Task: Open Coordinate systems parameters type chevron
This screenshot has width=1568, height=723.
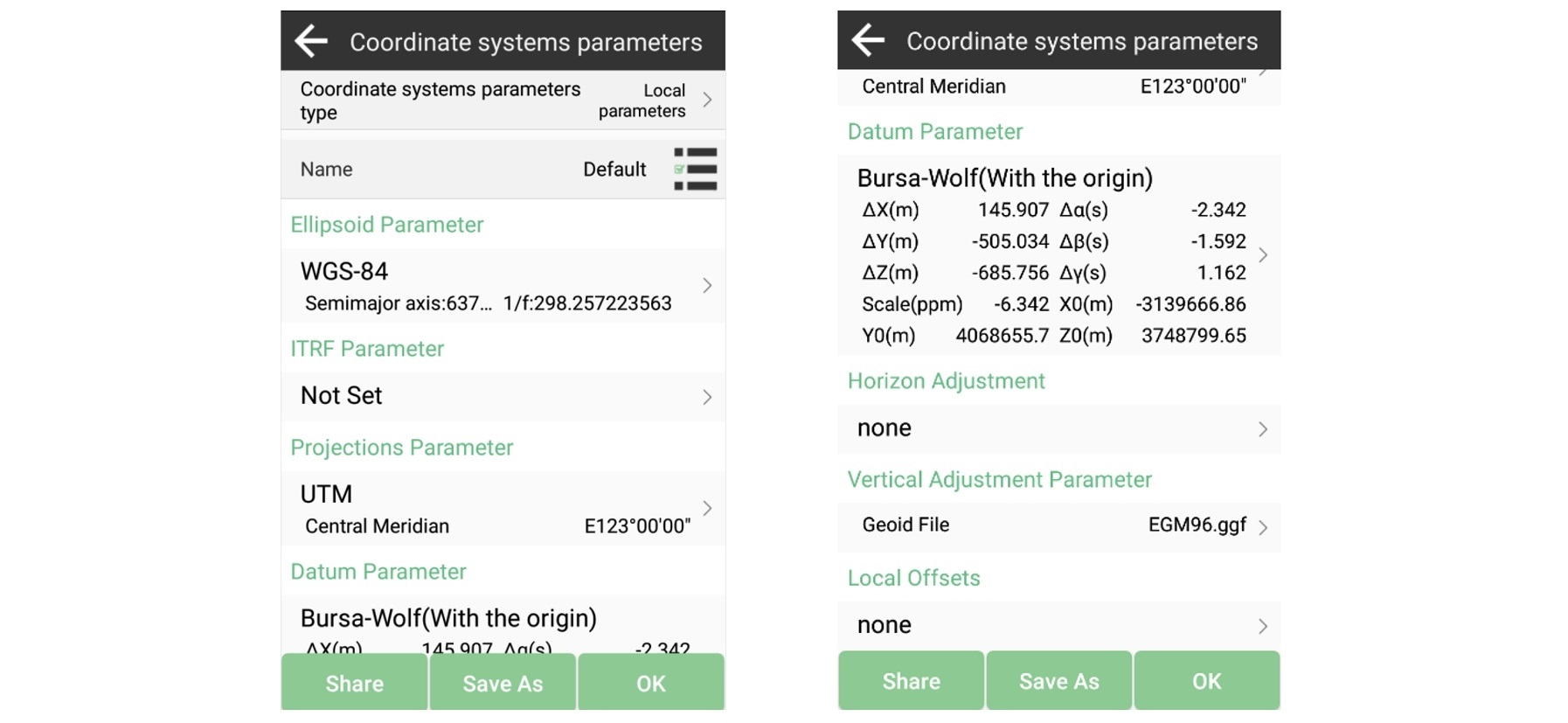Action: click(707, 100)
